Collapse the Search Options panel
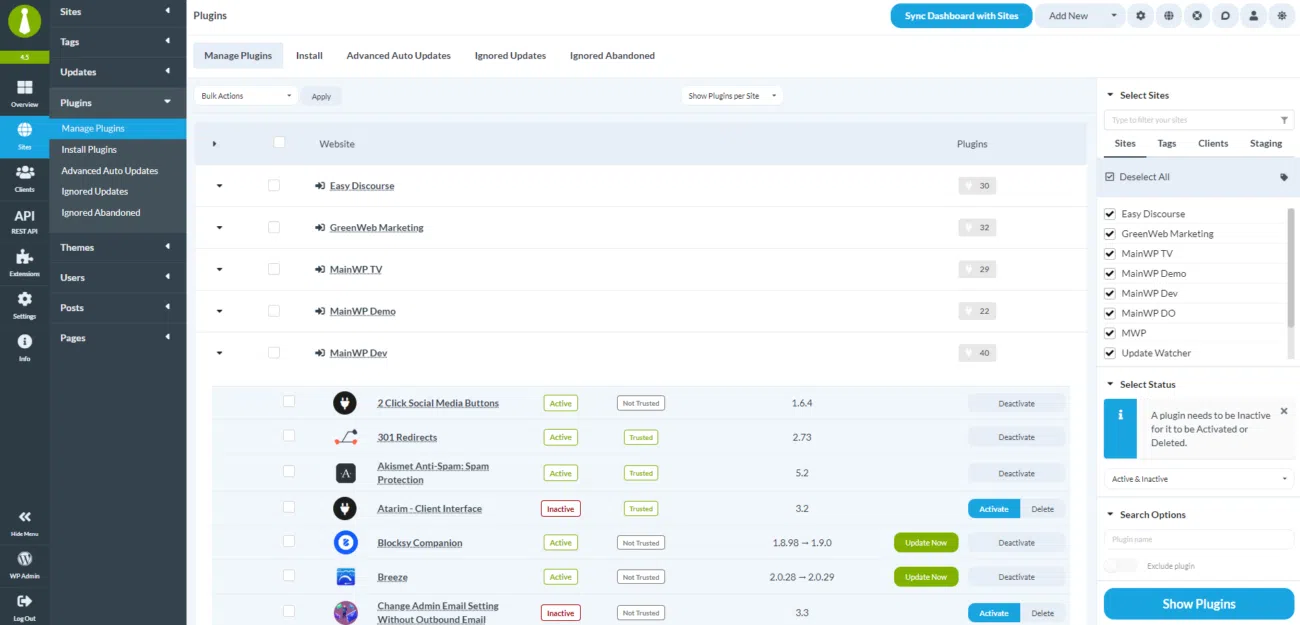1300x625 pixels. [x=1109, y=515]
